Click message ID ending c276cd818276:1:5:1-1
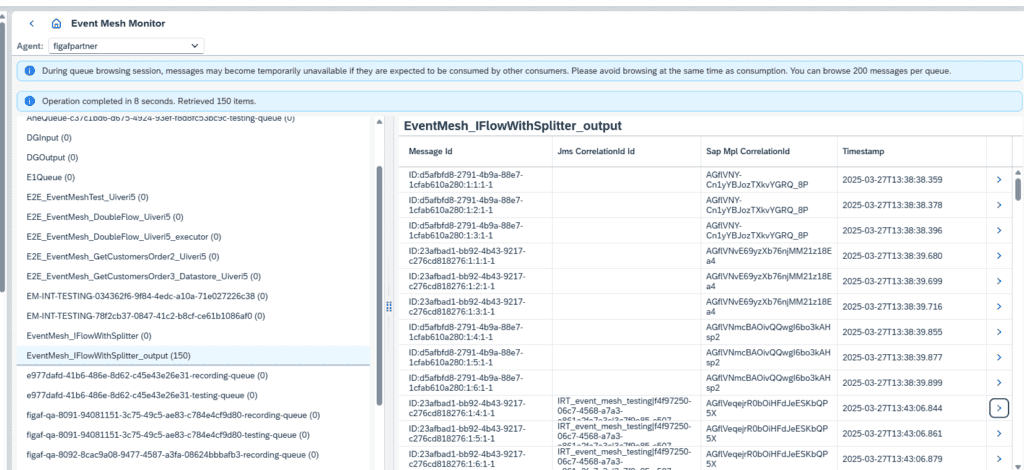The height and width of the screenshot is (470, 1024). click(x=466, y=433)
